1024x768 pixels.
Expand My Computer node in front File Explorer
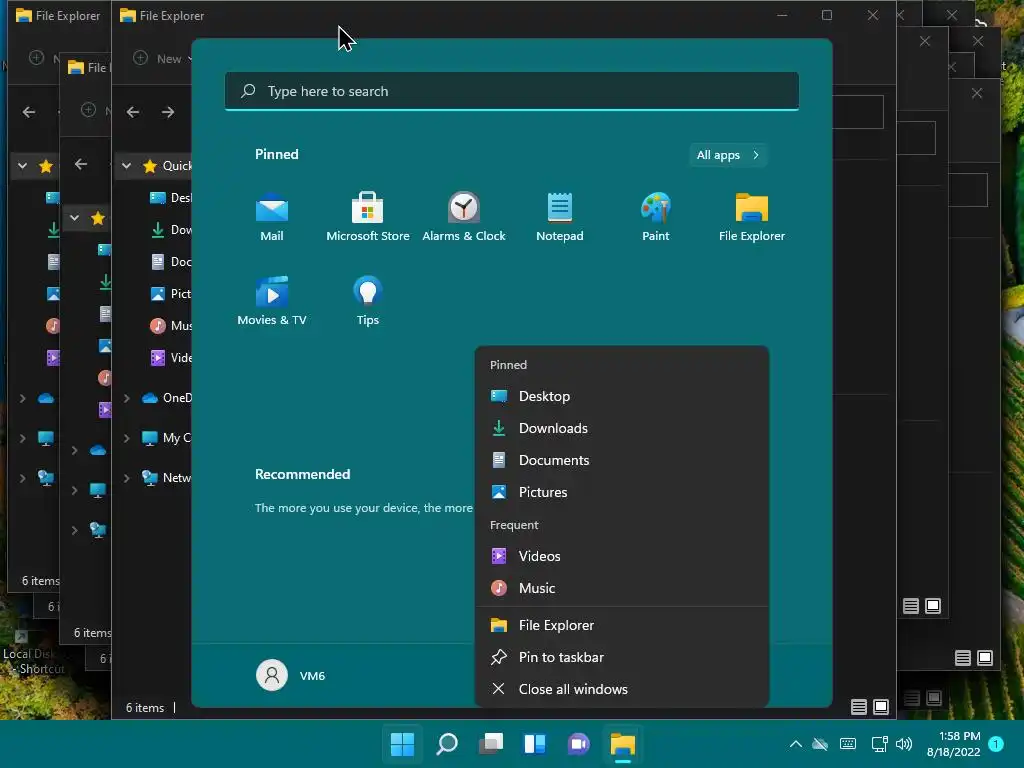[127, 438]
